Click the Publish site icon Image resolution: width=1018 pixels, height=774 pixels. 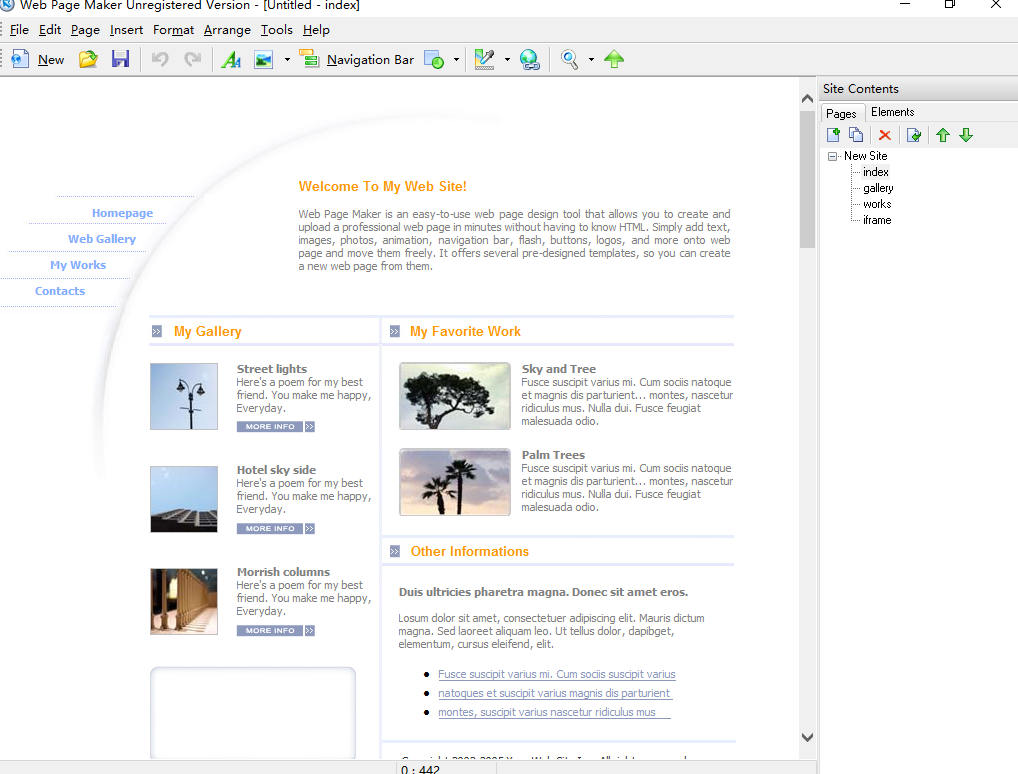614,59
